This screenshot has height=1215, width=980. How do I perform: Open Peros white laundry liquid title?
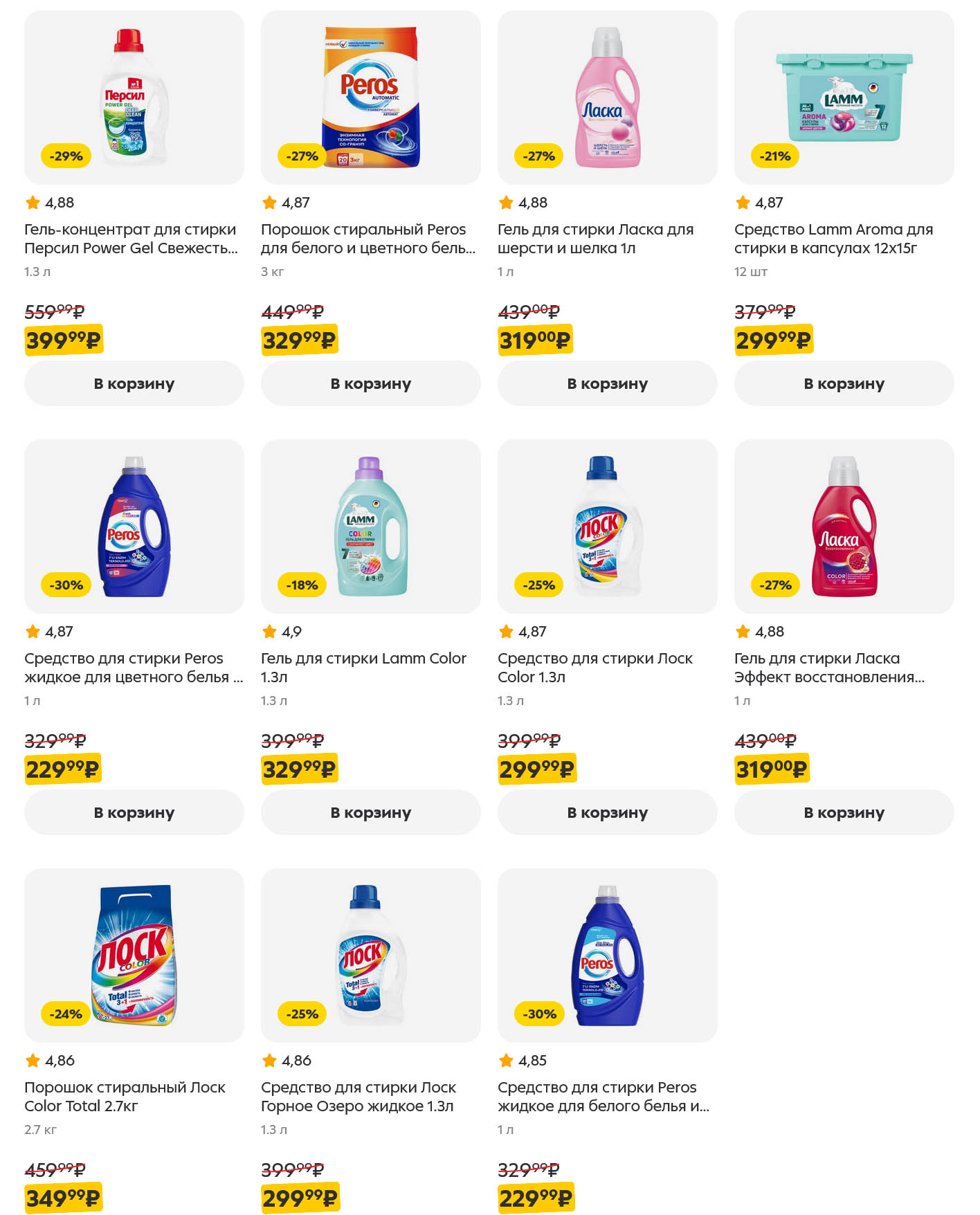pyautogui.click(x=603, y=1097)
